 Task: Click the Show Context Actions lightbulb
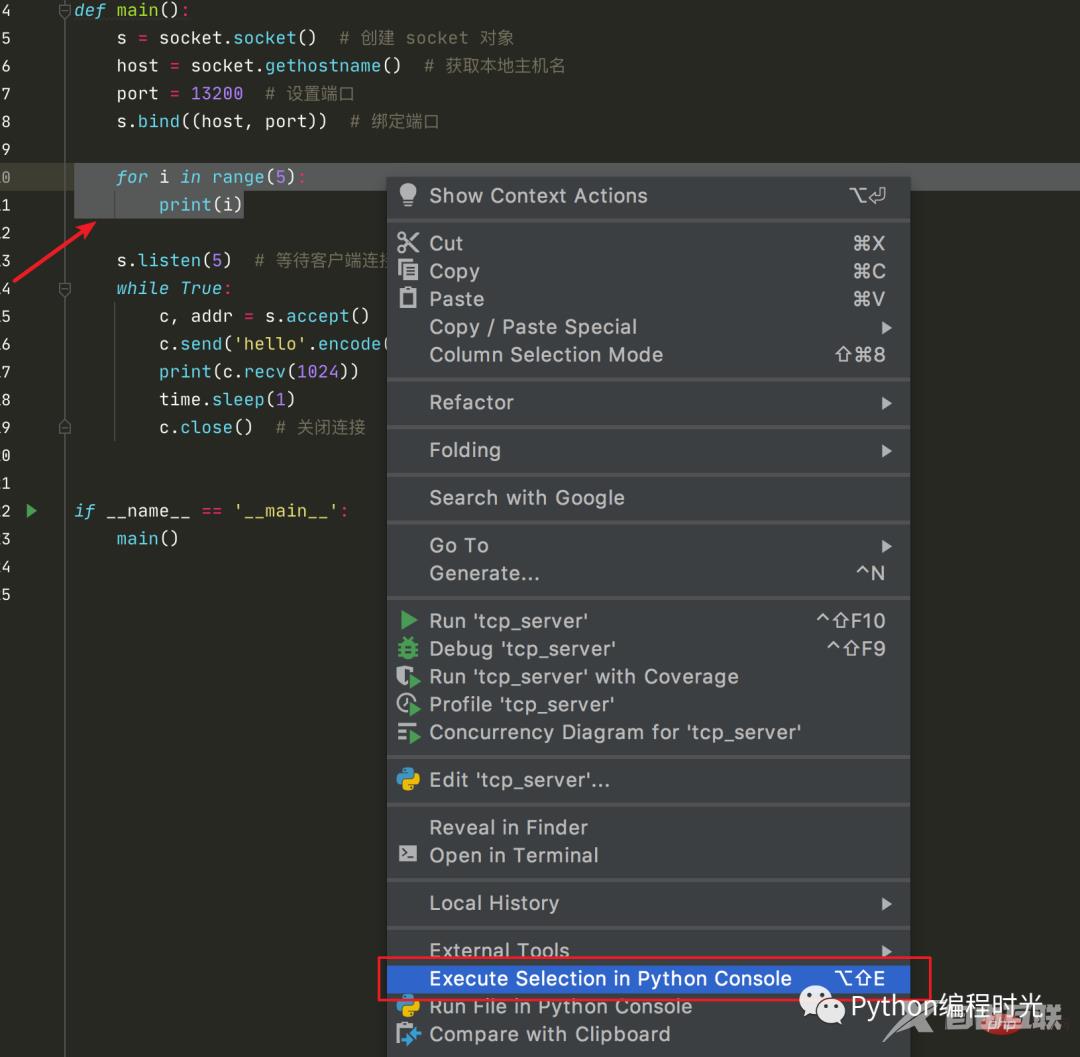(x=409, y=197)
